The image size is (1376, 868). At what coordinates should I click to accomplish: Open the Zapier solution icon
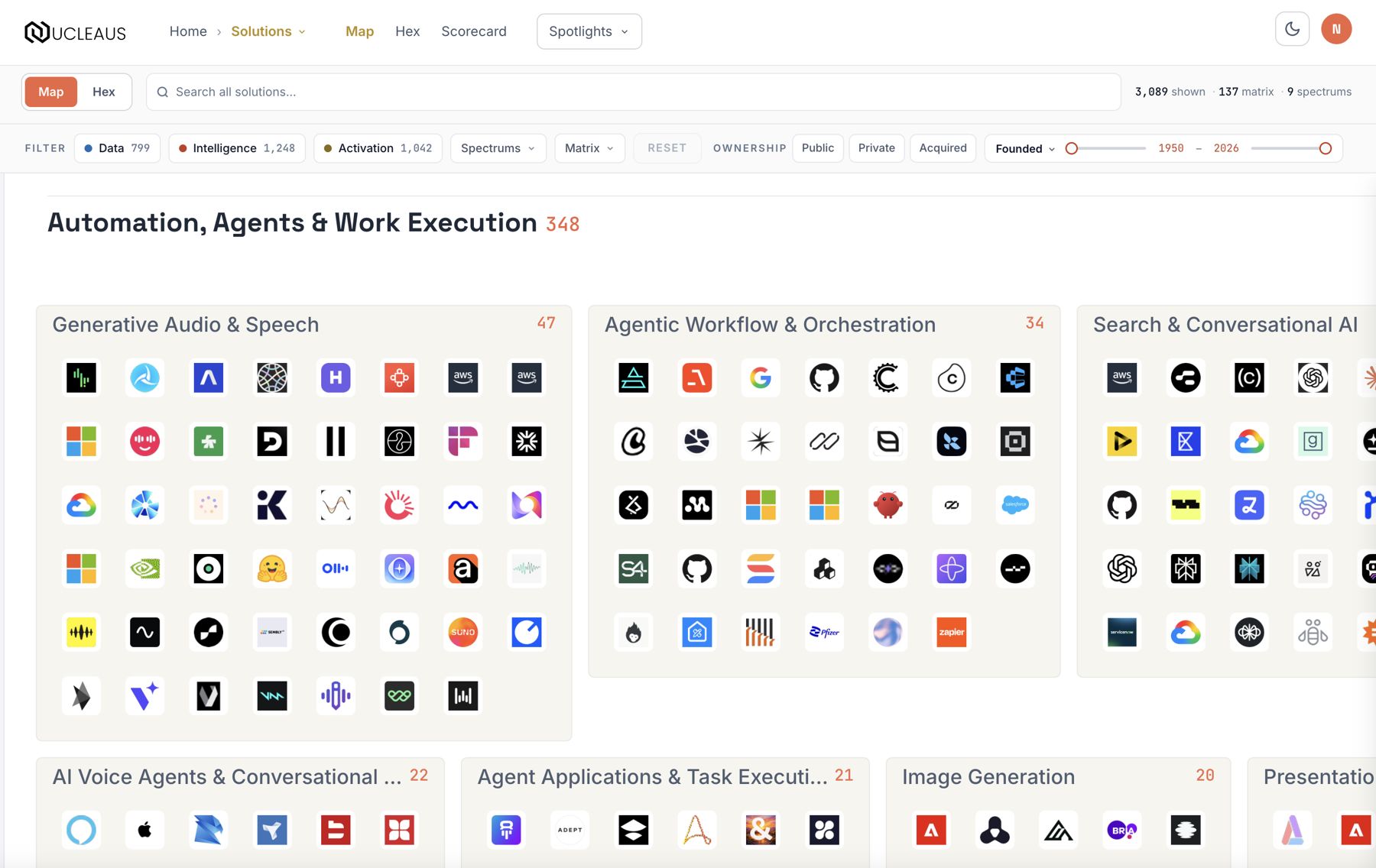pyautogui.click(x=952, y=632)
